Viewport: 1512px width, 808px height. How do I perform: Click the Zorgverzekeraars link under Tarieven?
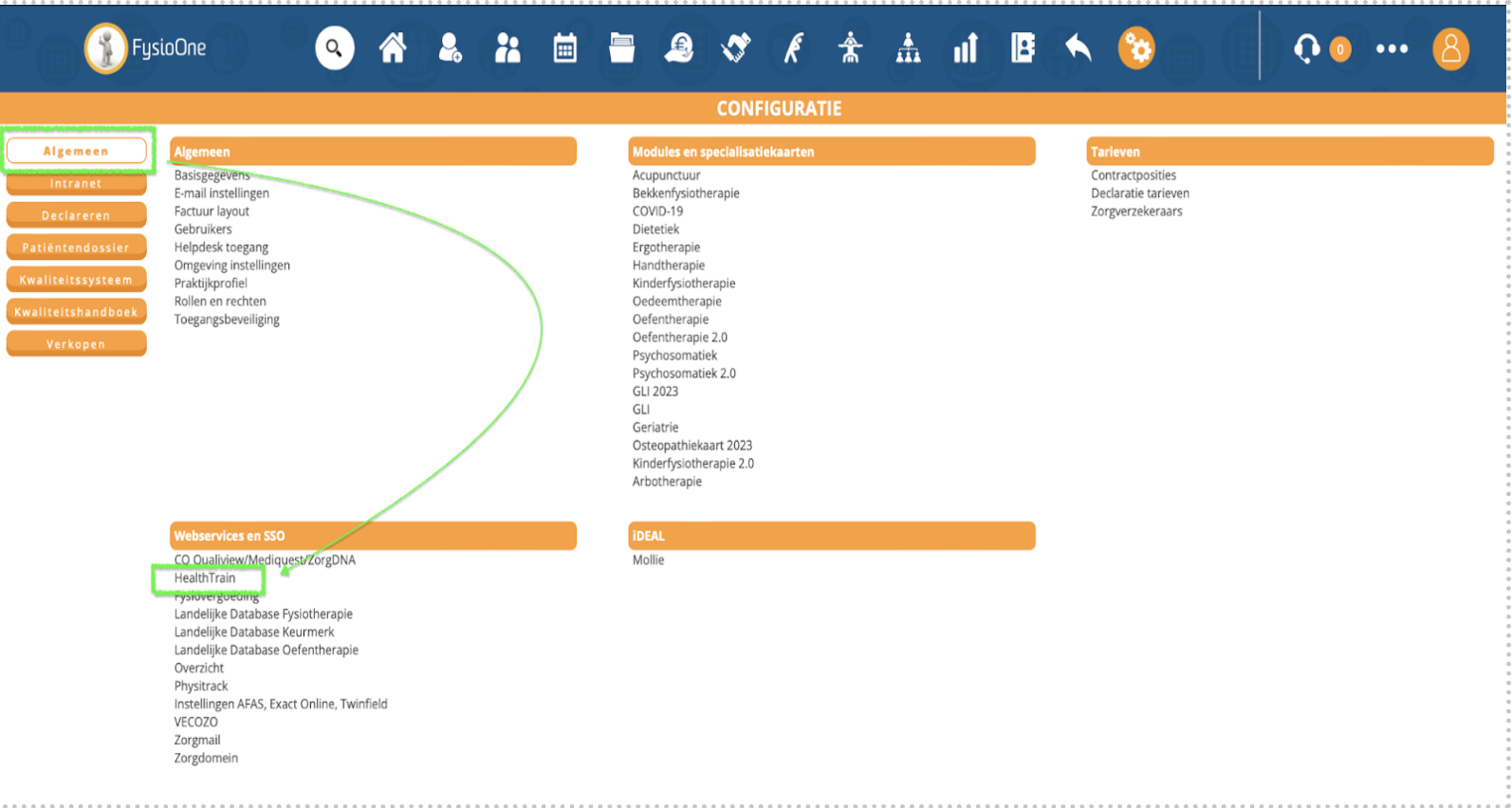click(1136, 211)
